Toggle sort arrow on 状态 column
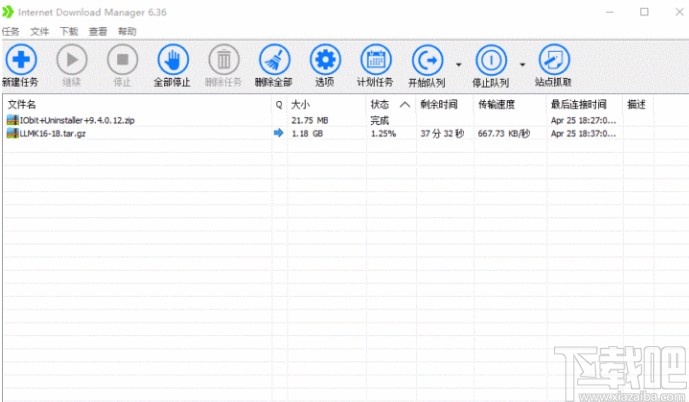Screen dimensions: 689x402 tap(405, 105)
